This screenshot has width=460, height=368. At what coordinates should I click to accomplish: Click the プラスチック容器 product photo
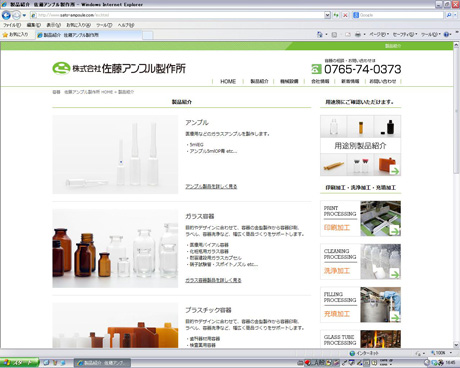tap(115, 325)
